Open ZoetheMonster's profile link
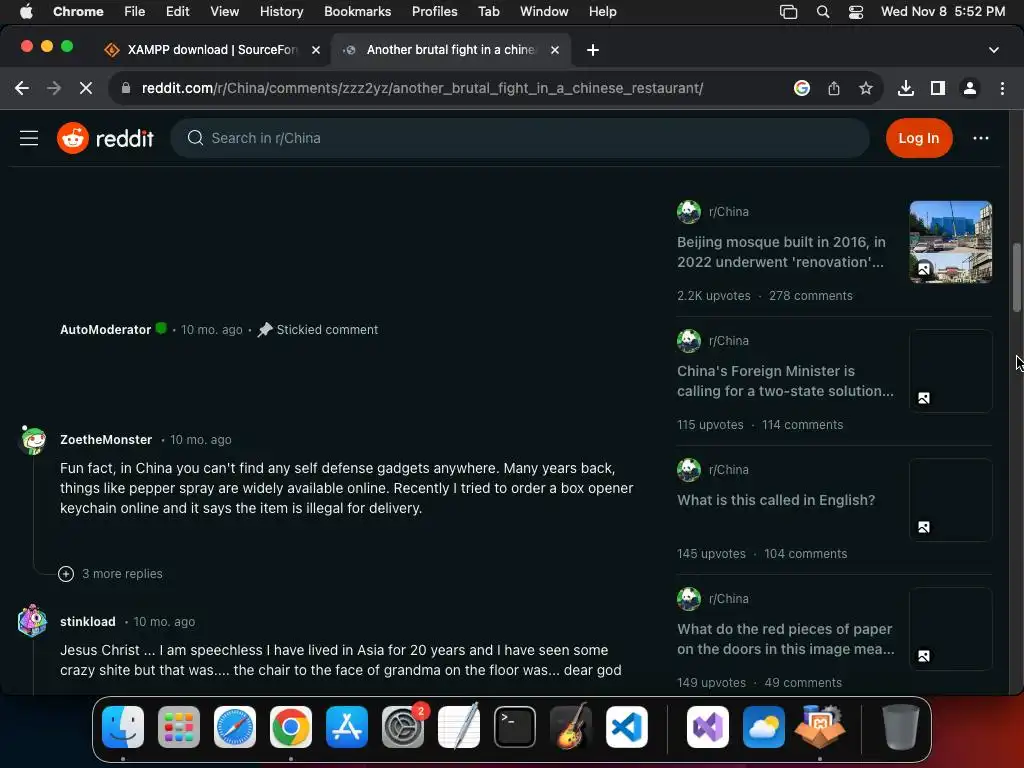This screenshot has width=1024, height=768. [x=106, y=440]
